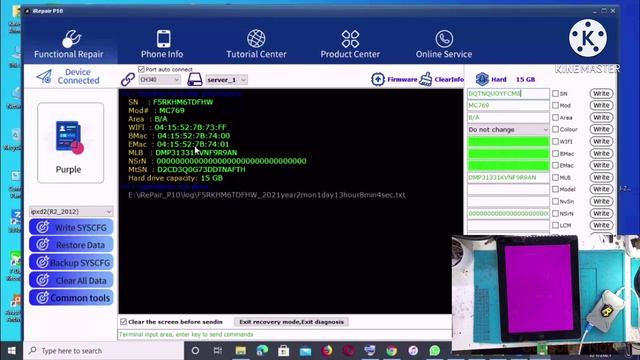Click the log file path line in terminal
The image size is (640, 360).
coord(267,195)
